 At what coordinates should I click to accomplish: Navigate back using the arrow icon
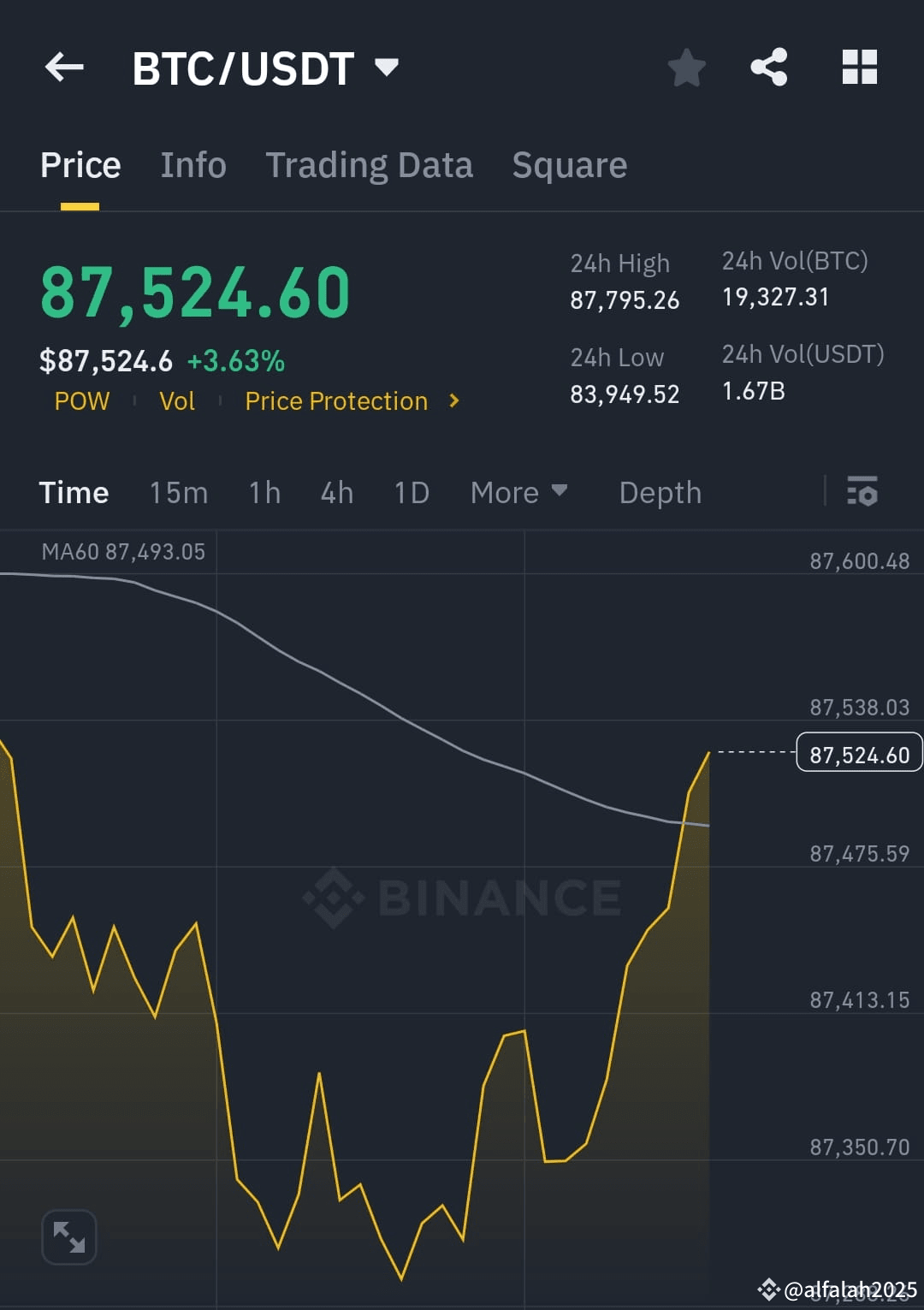click(64, 68)
